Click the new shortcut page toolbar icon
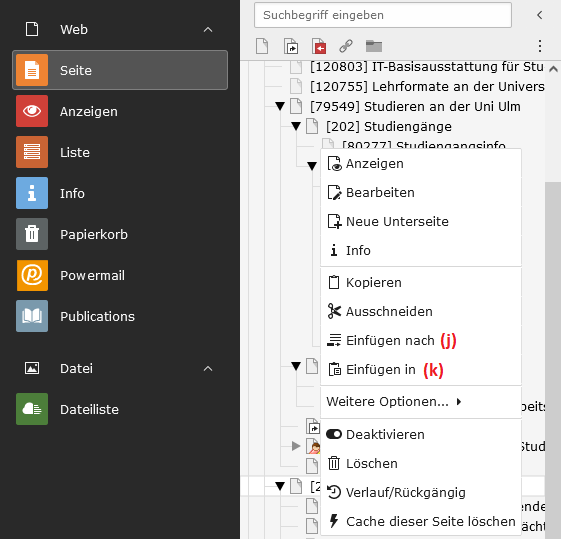Screen dimensions: 561x539 [291, 46]
